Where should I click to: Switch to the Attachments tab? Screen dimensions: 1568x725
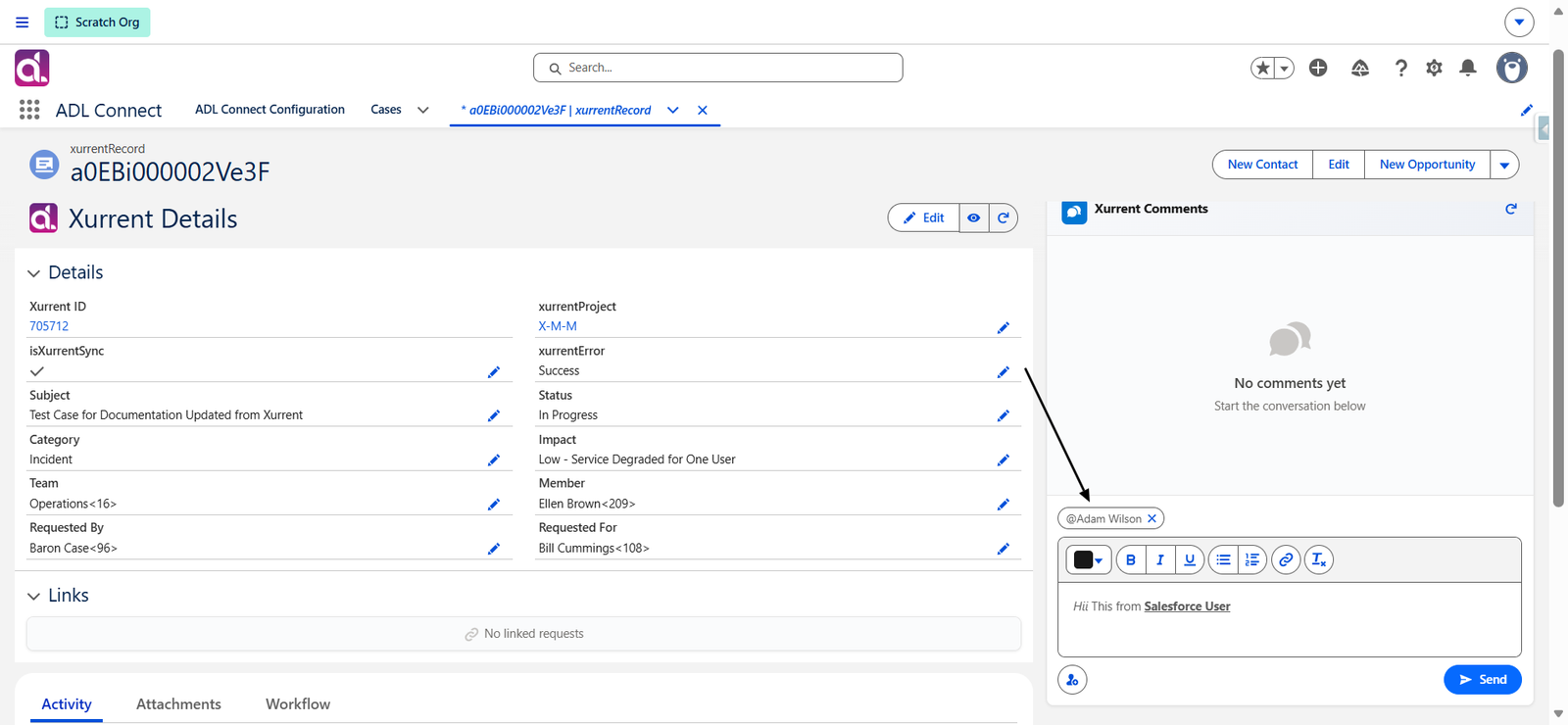point(178,703)
